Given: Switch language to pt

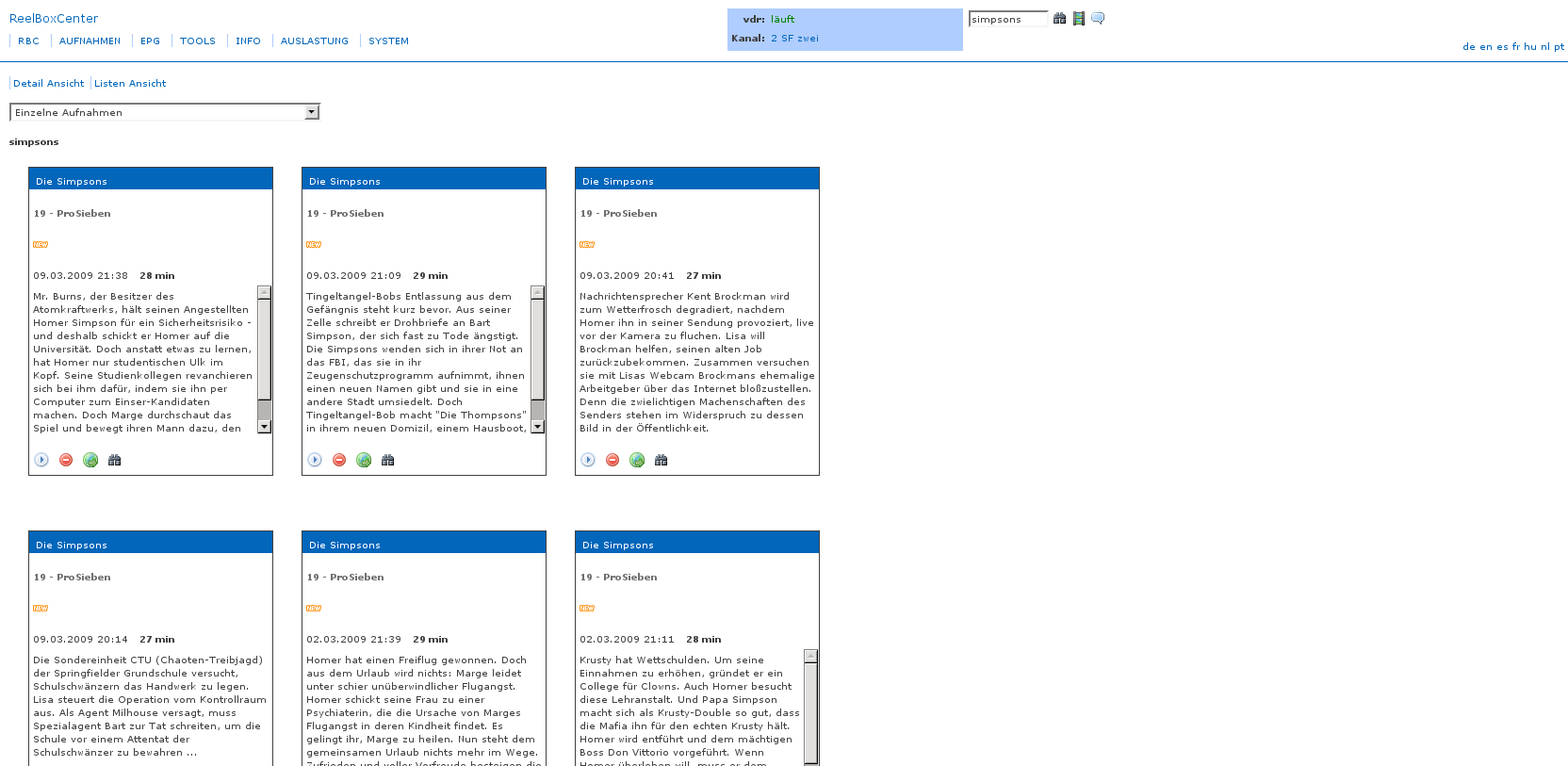Looking at the screenshot, I should 1560,46.
